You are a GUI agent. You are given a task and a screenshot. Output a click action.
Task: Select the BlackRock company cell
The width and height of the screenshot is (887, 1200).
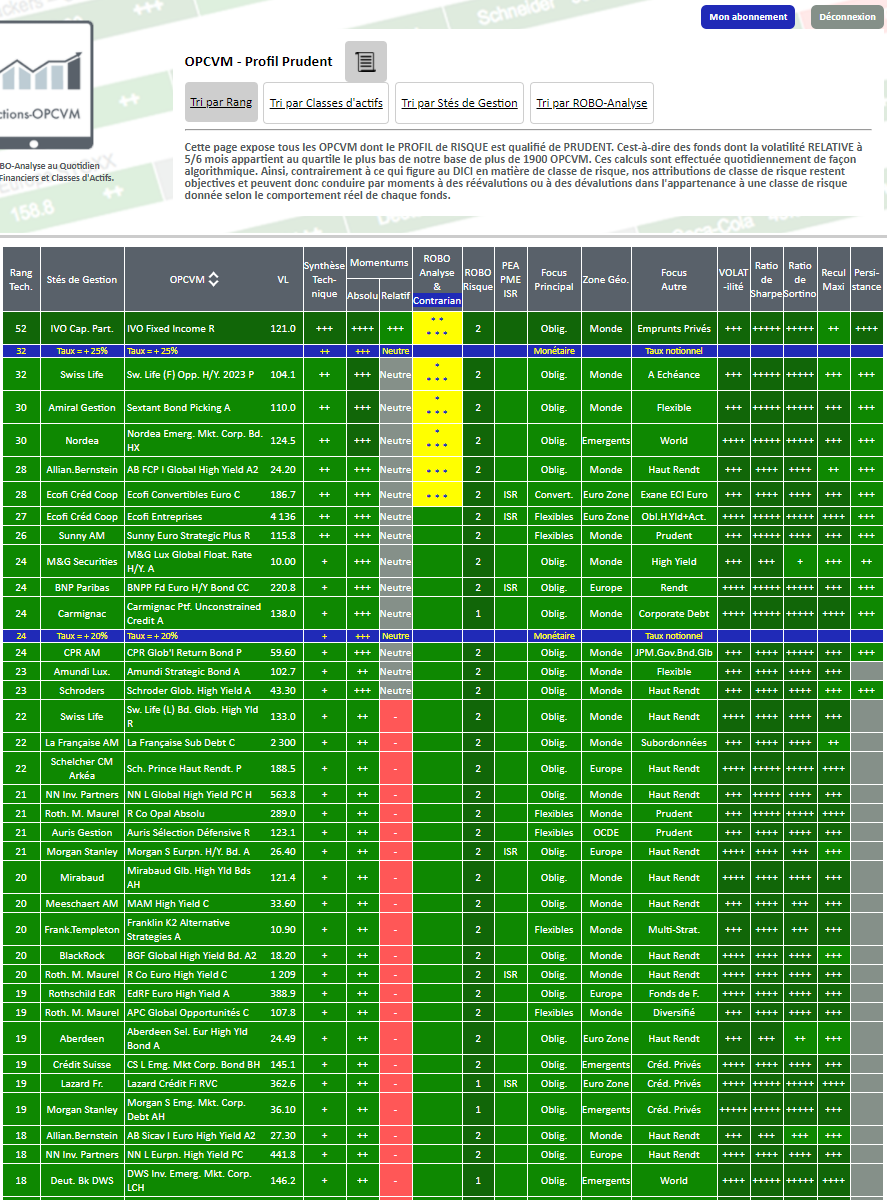tap(82, 956)
